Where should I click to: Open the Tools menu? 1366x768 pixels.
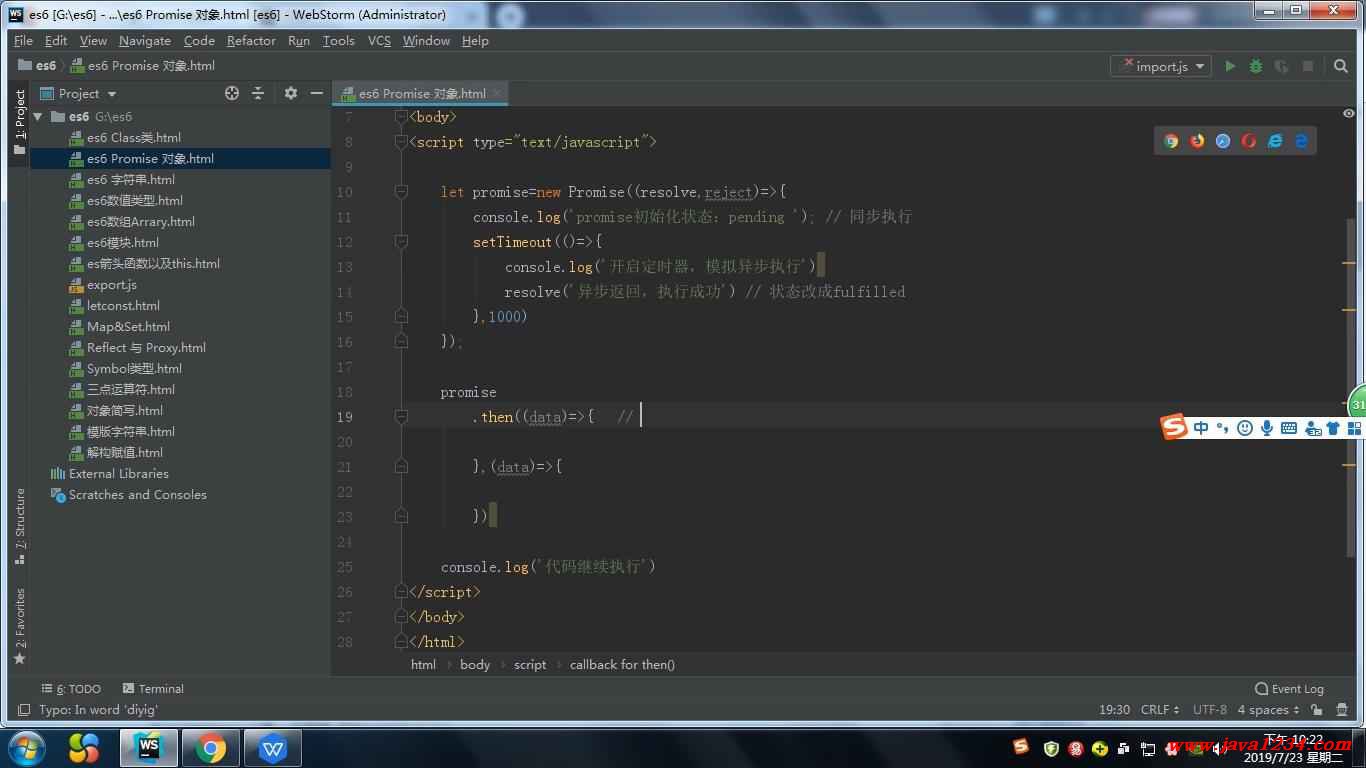tap(339, 41)
